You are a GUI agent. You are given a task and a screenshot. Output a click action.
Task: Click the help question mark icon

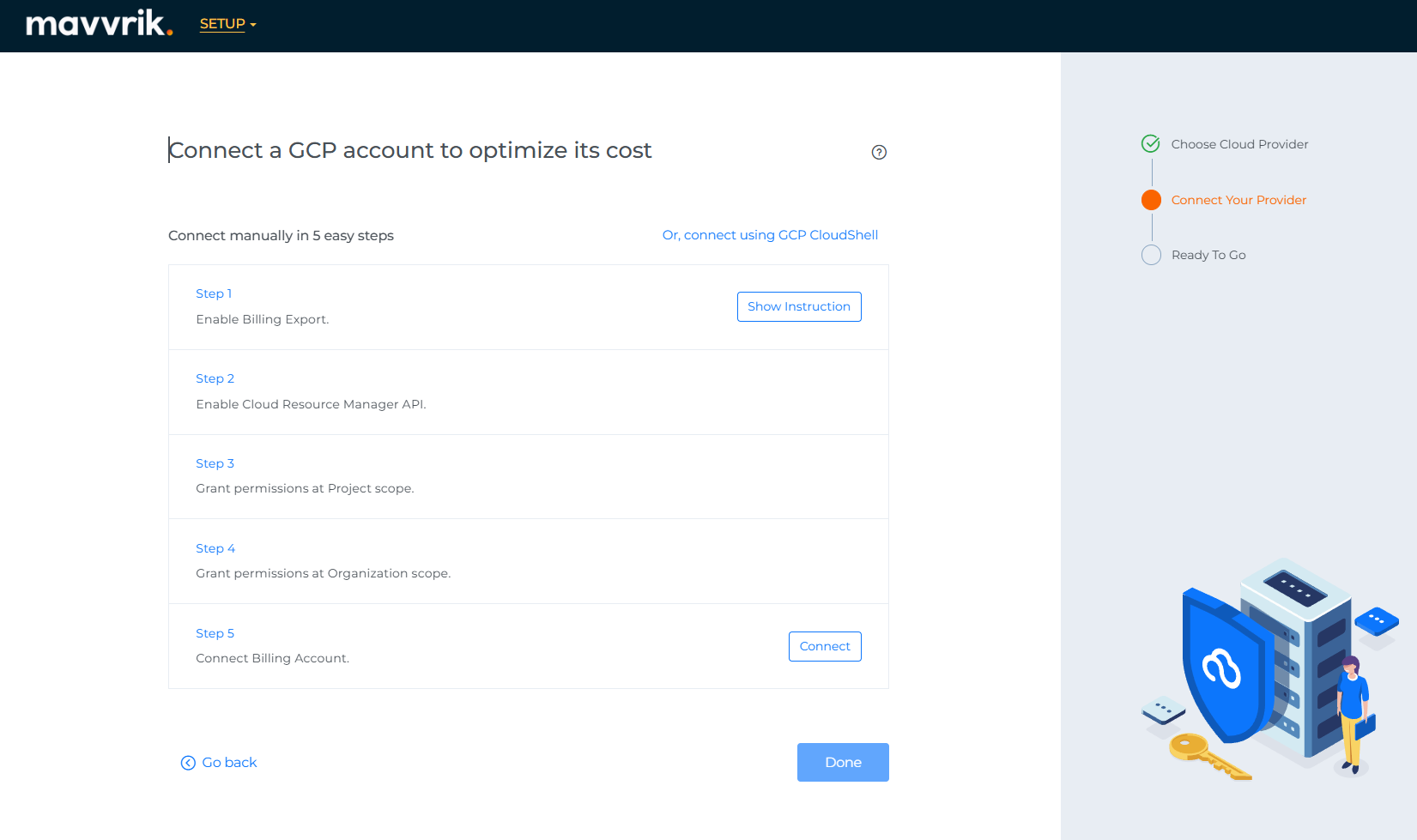[x=879, y=152]
